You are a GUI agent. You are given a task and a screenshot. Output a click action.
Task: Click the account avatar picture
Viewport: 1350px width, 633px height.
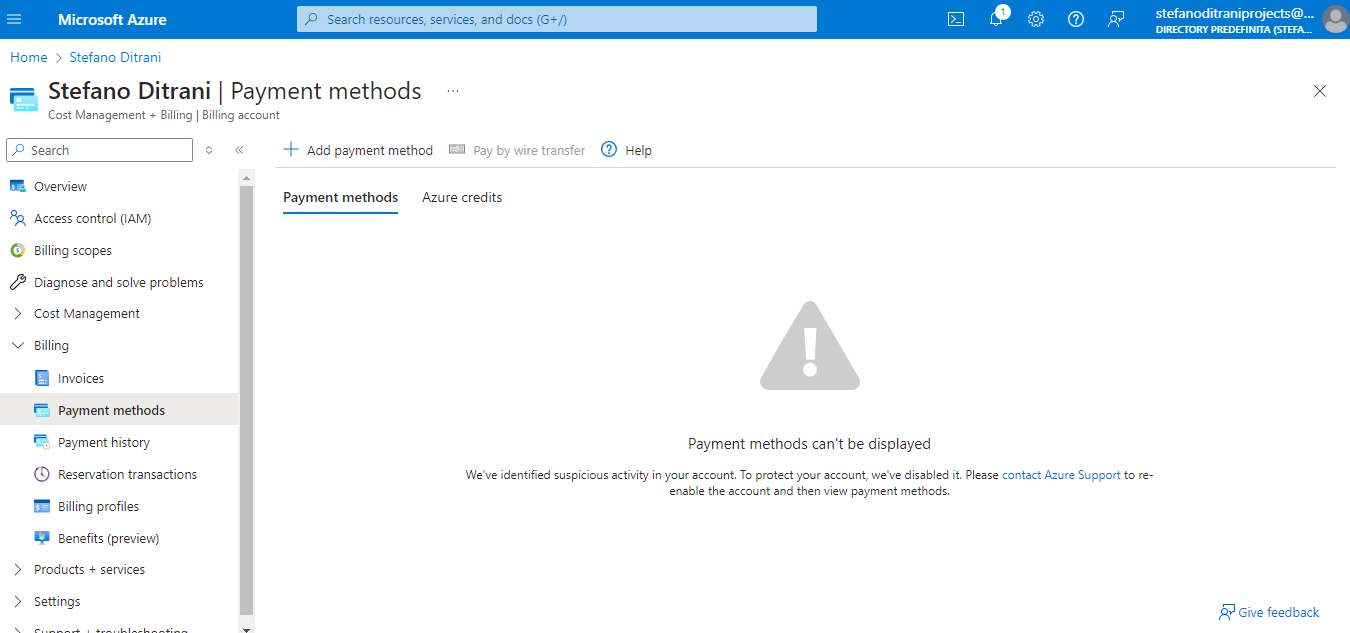(1335, 19)
